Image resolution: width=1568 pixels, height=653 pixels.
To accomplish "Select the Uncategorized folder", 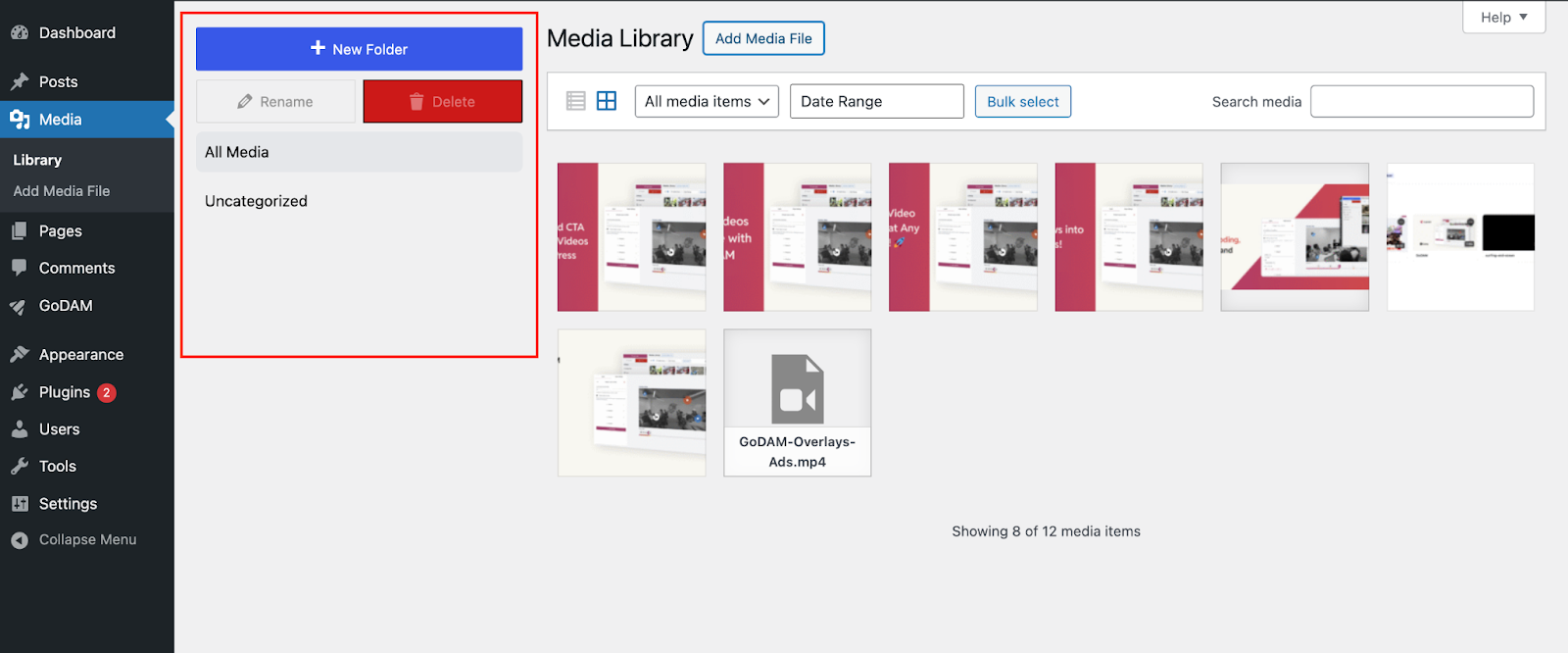I will tap(256, 201).
